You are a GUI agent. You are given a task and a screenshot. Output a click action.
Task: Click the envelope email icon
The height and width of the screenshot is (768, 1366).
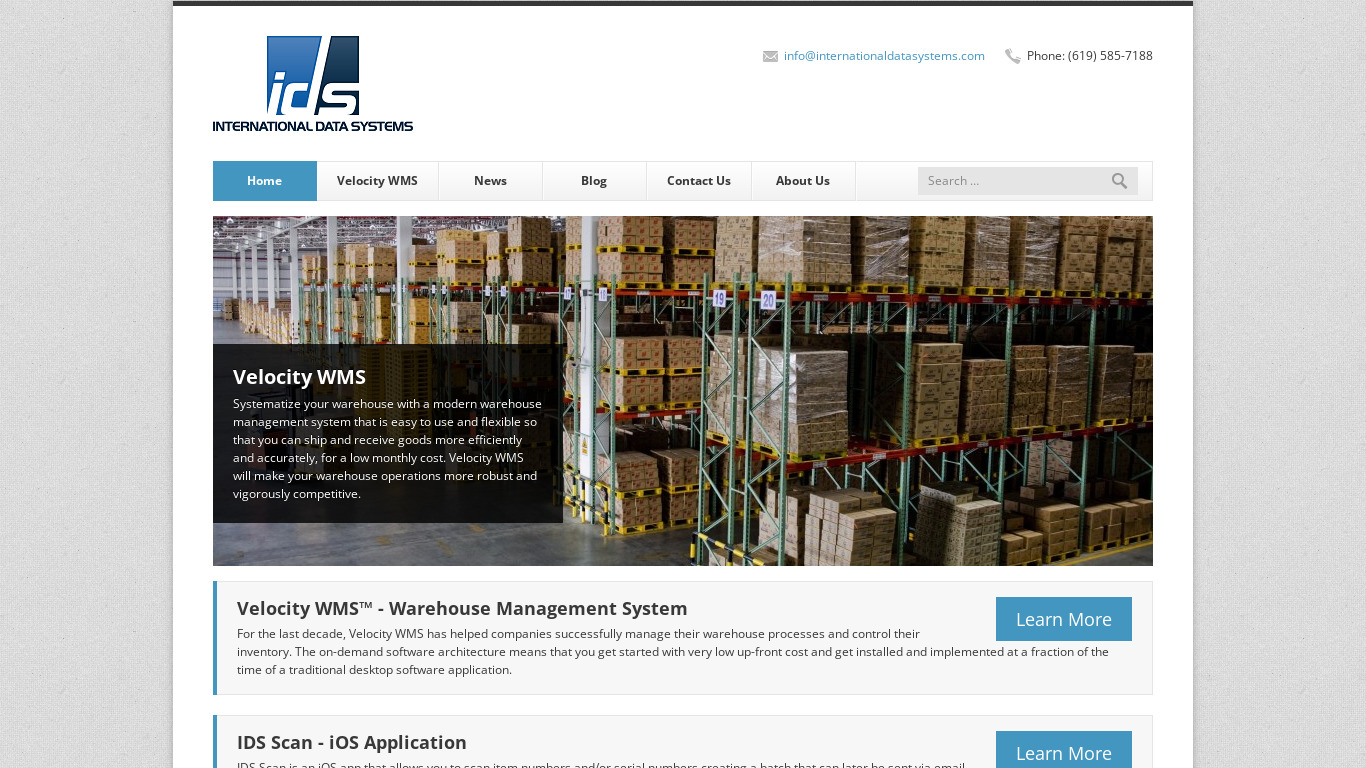coord(770,56)
